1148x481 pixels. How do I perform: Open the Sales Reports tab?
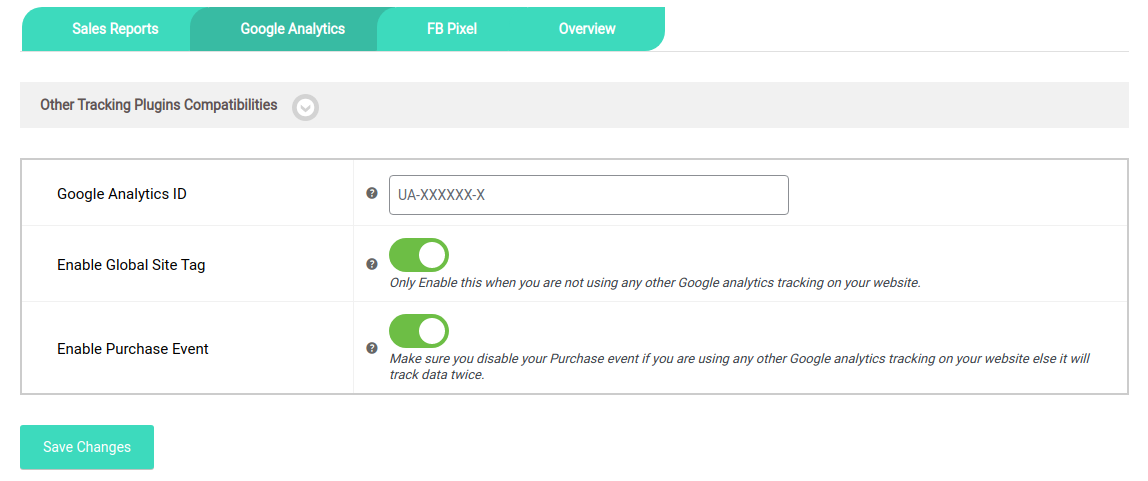click(x=115, y=29)
